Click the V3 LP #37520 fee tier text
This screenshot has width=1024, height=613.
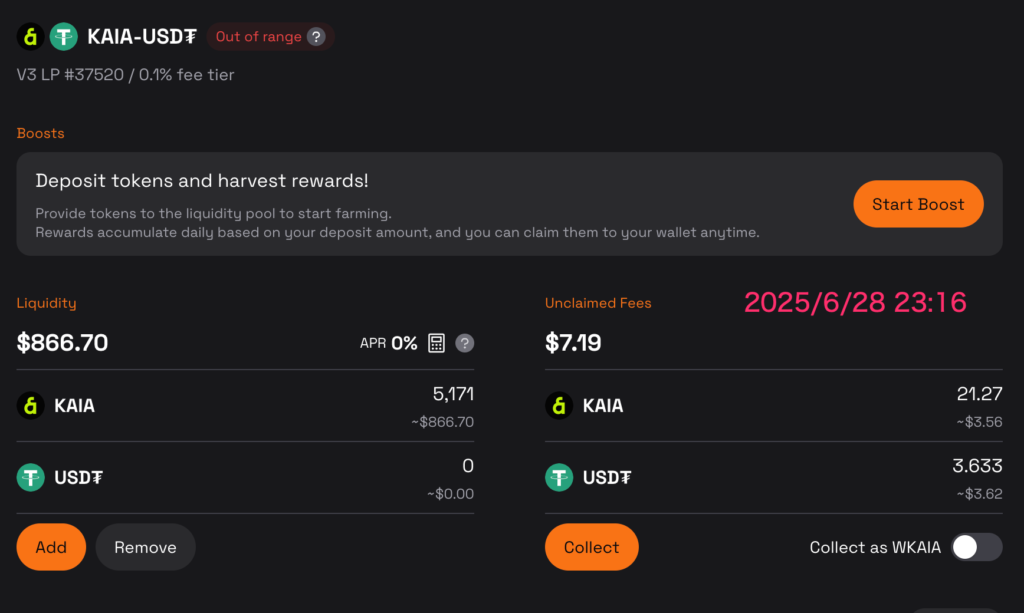(125, 75)
